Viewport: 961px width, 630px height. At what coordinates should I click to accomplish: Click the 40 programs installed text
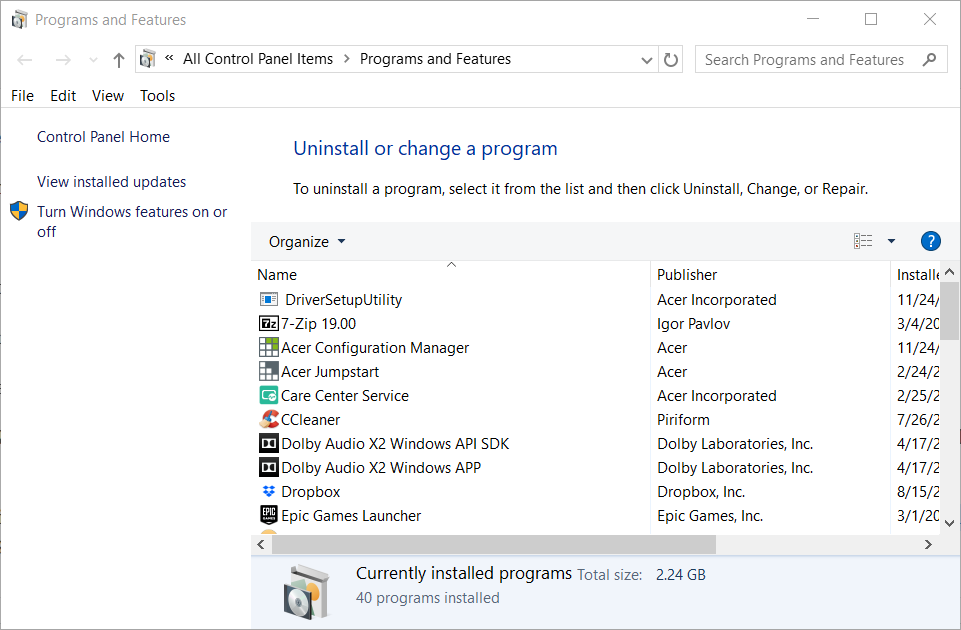pyautogui.click(x=428, y=598)
